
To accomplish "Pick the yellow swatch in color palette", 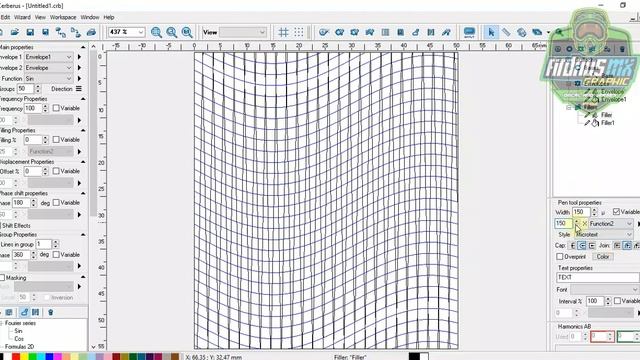I will coord(24,357).
